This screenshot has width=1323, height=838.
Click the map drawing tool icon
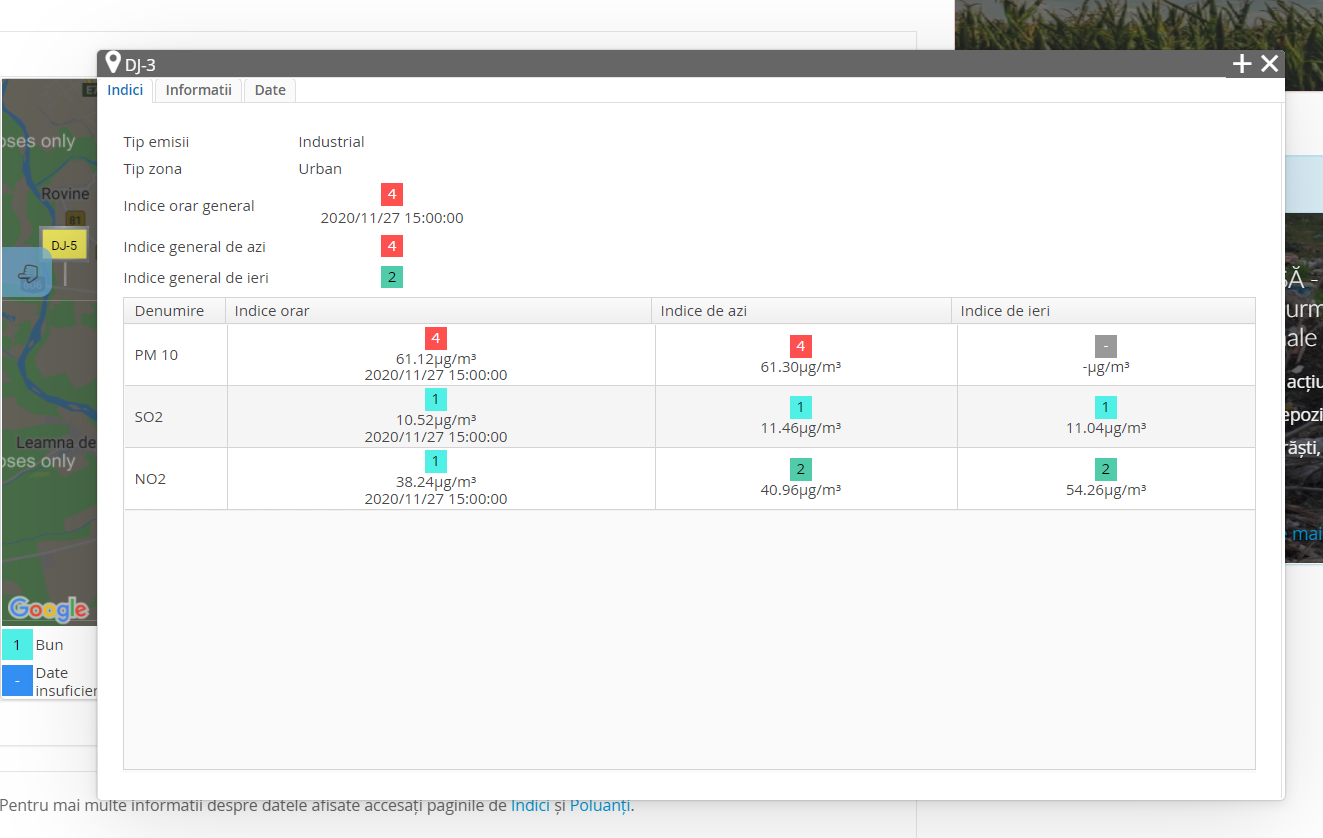[x=30, y=273]
